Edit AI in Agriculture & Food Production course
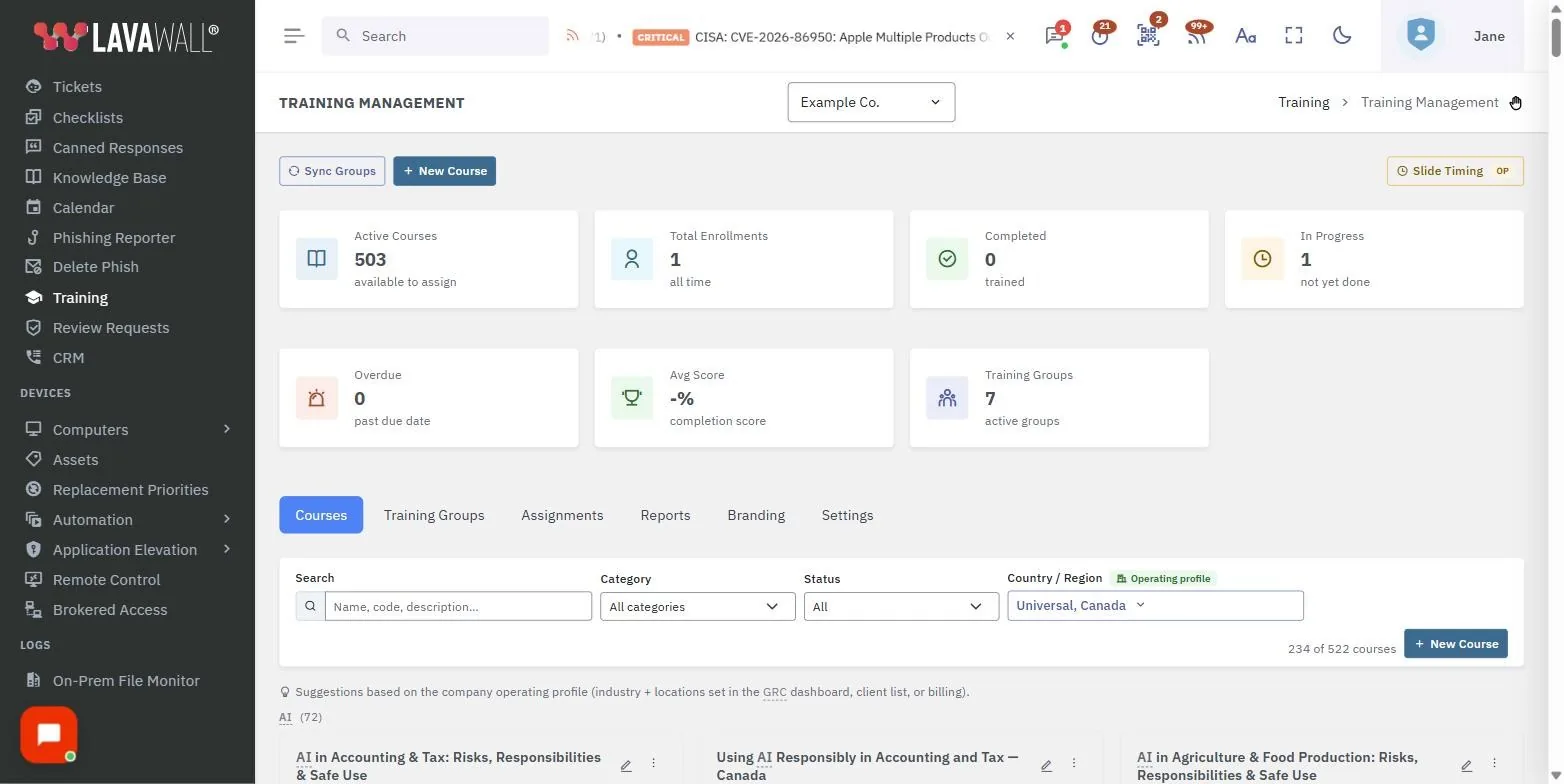The image size is (1564, 784). click(1466, 766)
